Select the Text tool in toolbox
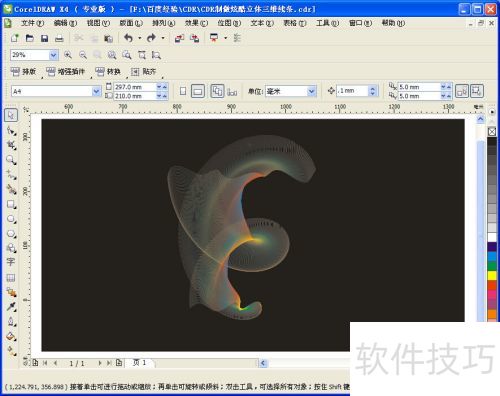 (11, 262)
